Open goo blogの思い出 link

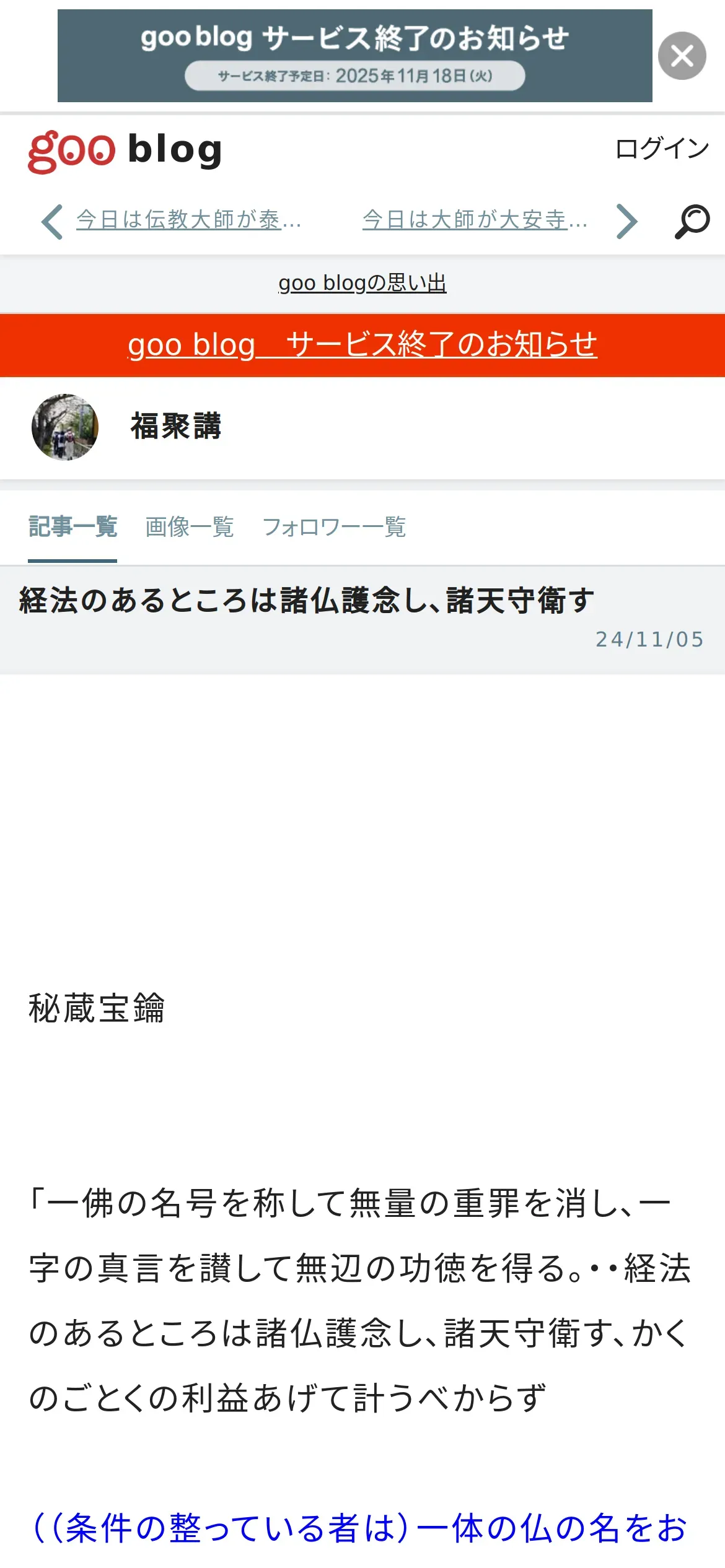[362, 283]
